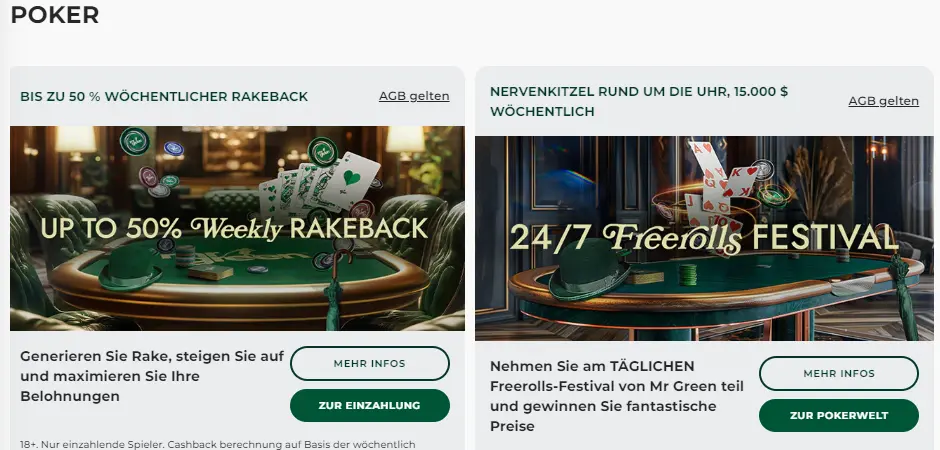This screenshot has width=940, height=450.
Task: Click the POKER section heading
Action: [x=55, y=15]
